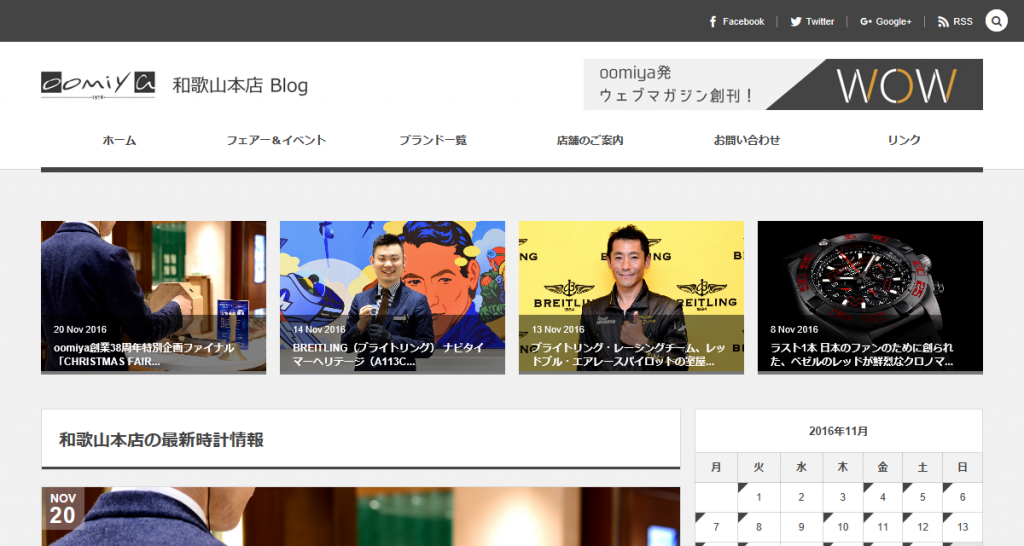This screenshot has height=546, width=1024.
Task: Open the 20 Nov 2016 Christmas Fair post
Action: [x=153, y=297]
